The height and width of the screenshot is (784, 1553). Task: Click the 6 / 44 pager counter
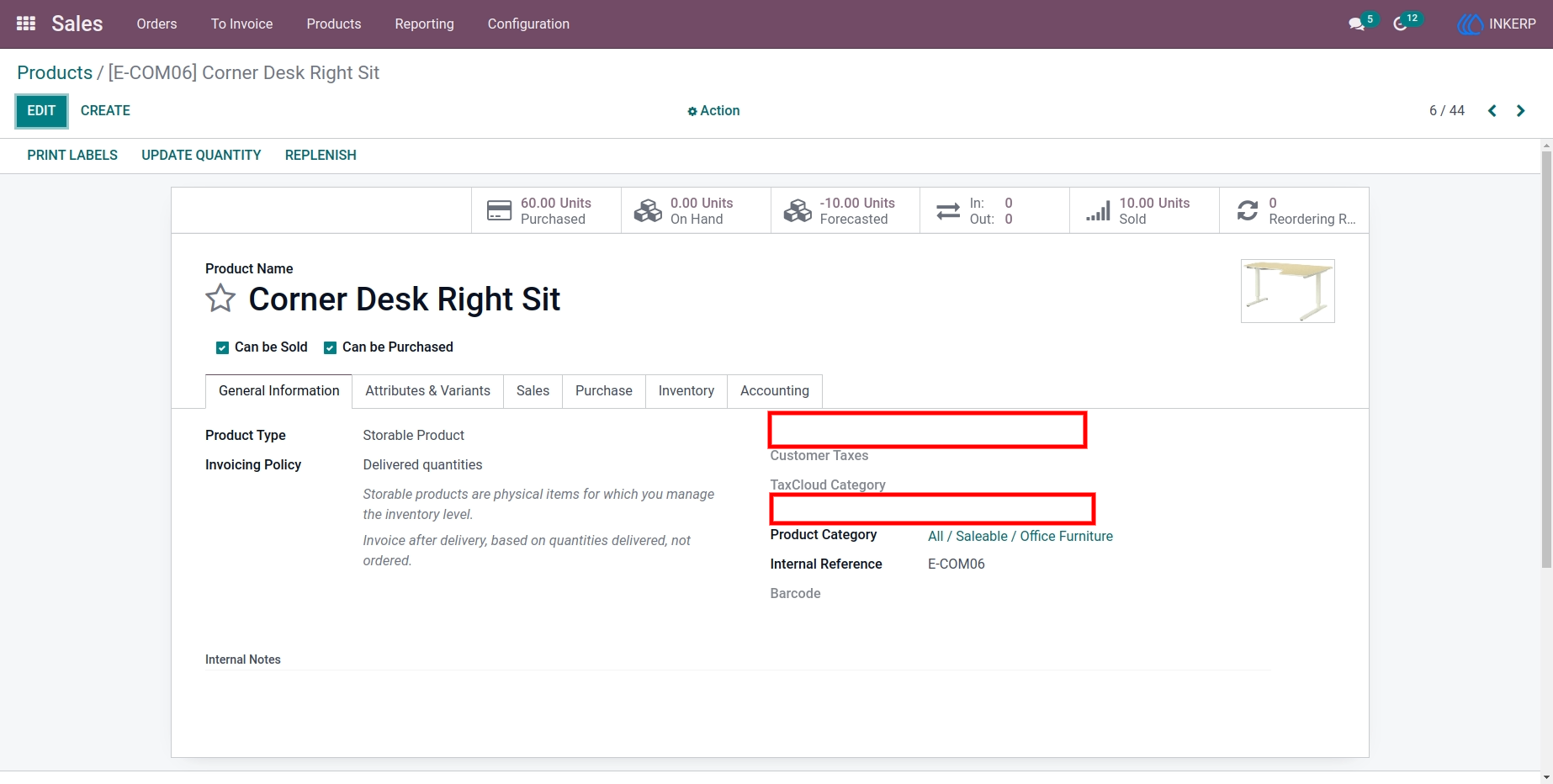click(x=1447, y=111)
